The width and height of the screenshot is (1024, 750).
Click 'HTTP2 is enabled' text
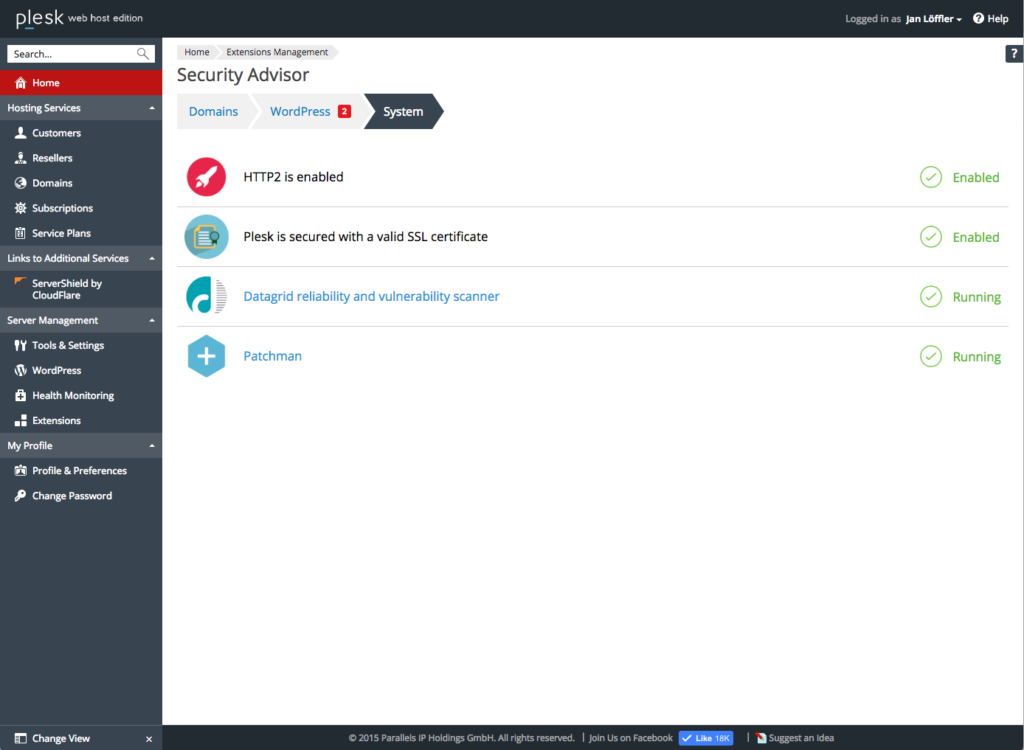[x=293, y=177]
